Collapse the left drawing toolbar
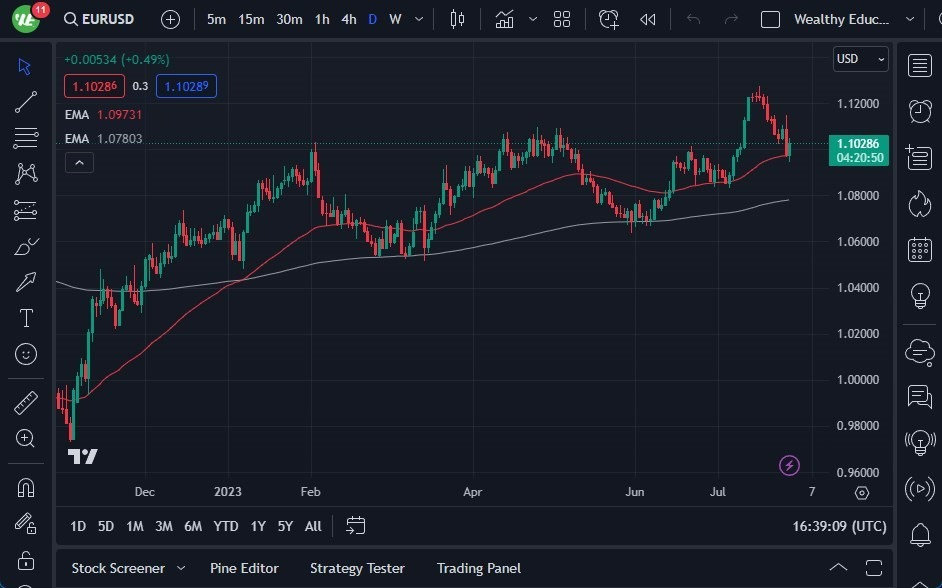The image size is (942, 588). tap(79, 162)
